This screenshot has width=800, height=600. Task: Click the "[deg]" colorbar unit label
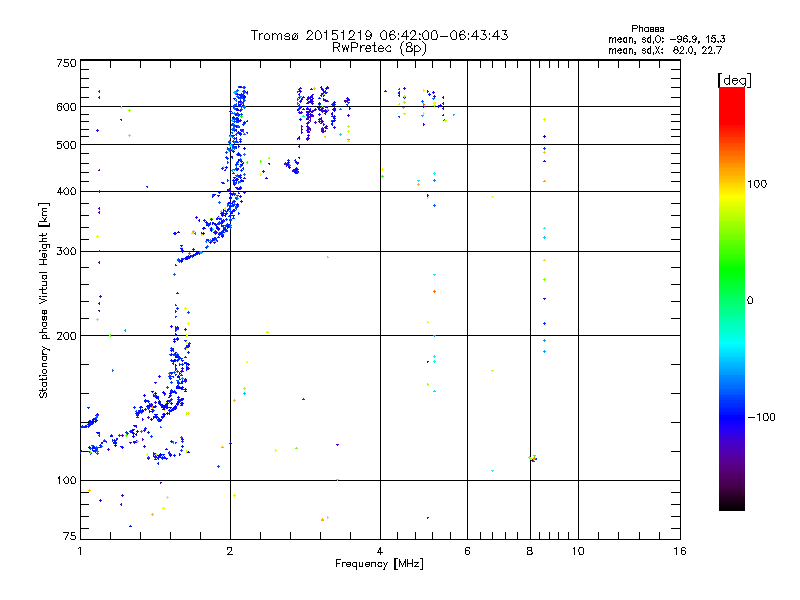click(734, 80)
